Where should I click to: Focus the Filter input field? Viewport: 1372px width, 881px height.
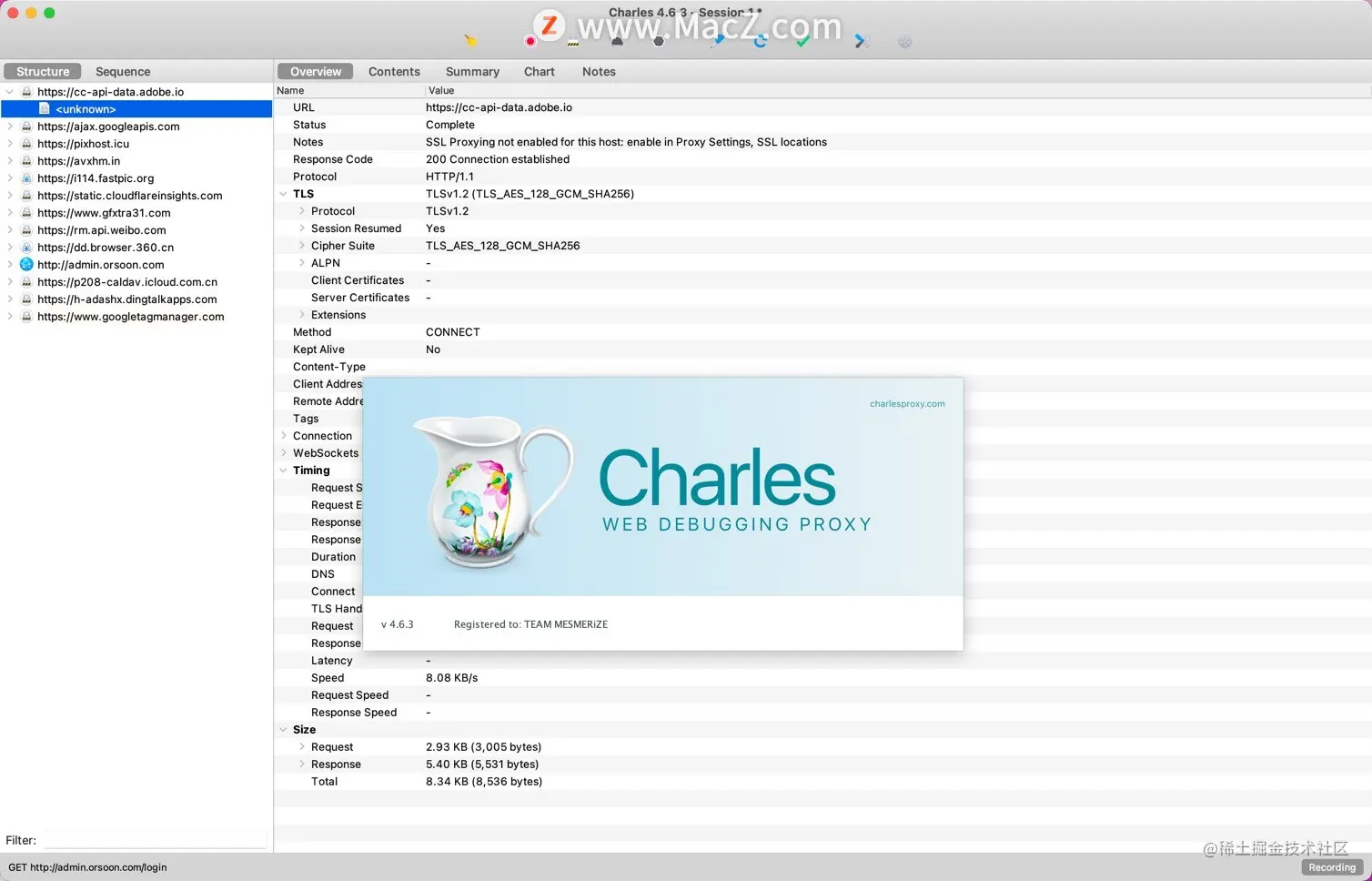click(156, 840)
